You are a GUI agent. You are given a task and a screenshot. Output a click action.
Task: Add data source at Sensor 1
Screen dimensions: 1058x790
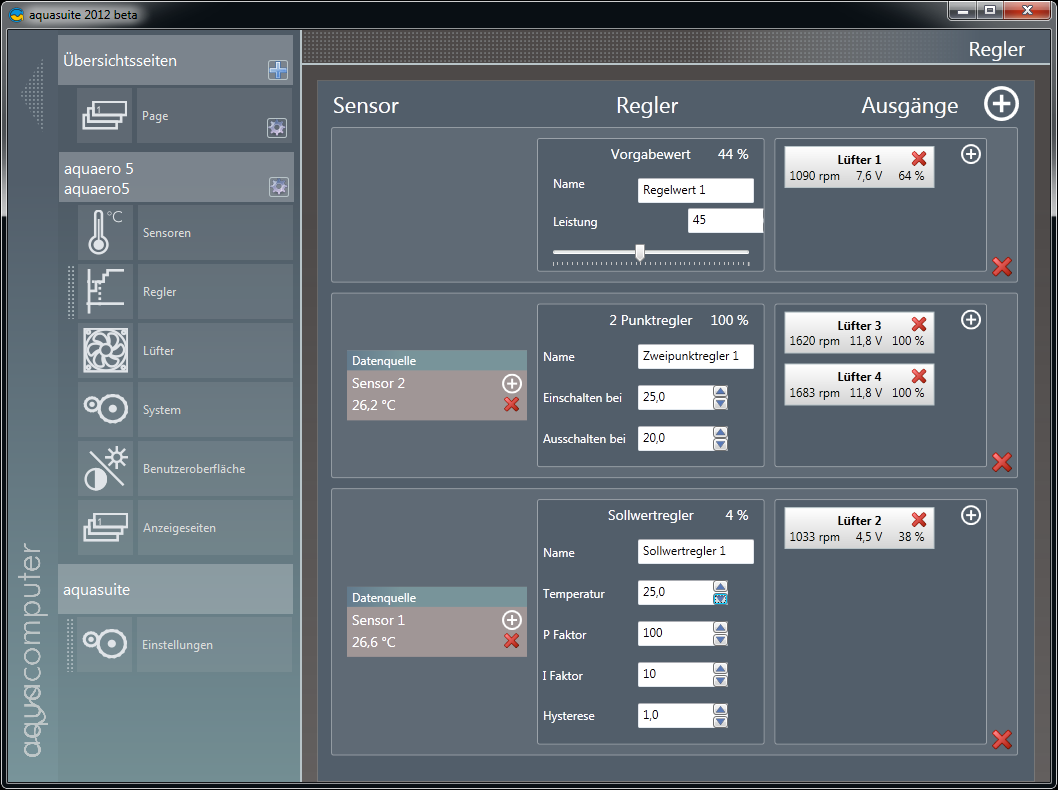511,620
